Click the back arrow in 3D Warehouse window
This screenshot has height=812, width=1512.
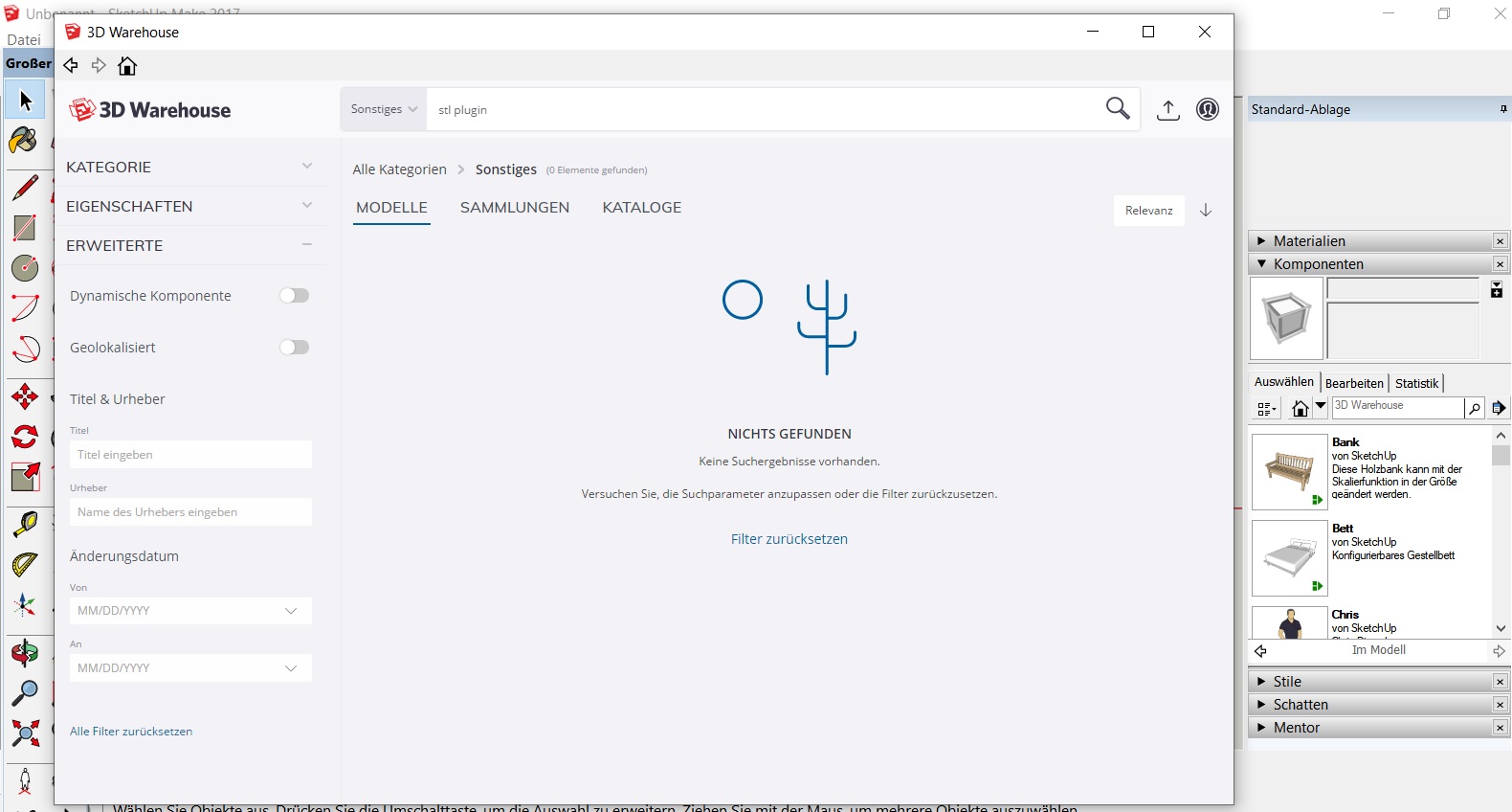[71, 66]
